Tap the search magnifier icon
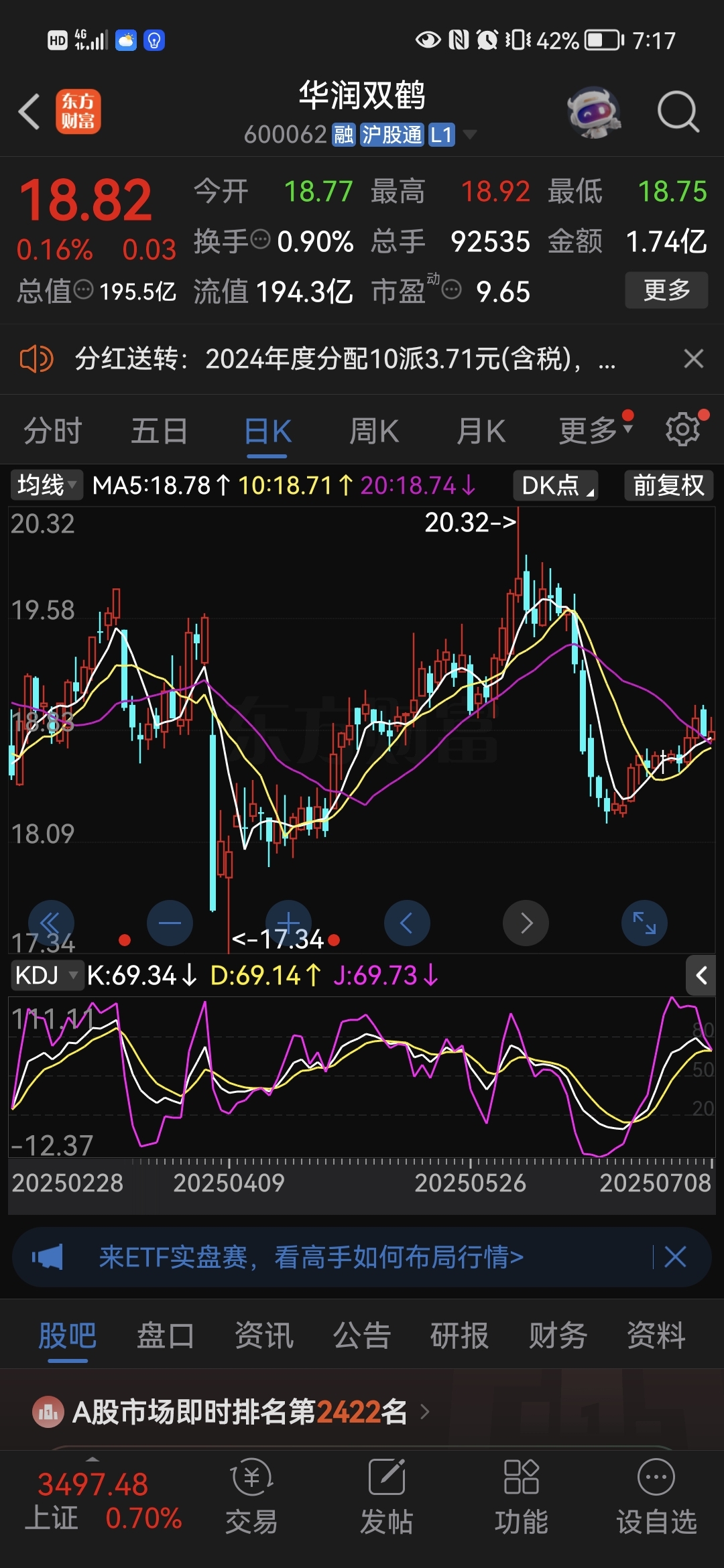The width and height of the screenshot is (724, 1568). 678,111
